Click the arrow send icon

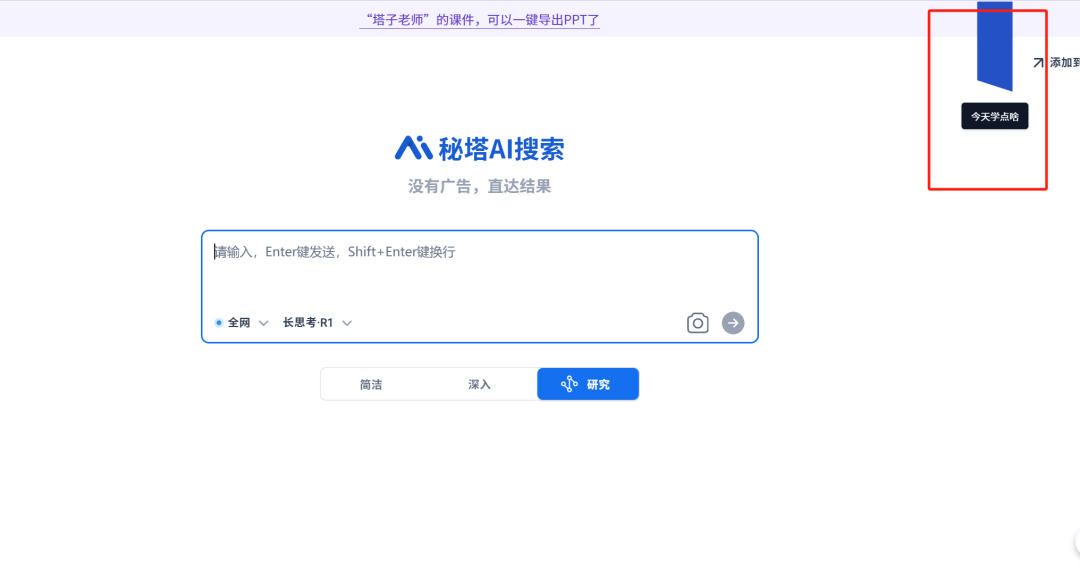pos(733,322)
